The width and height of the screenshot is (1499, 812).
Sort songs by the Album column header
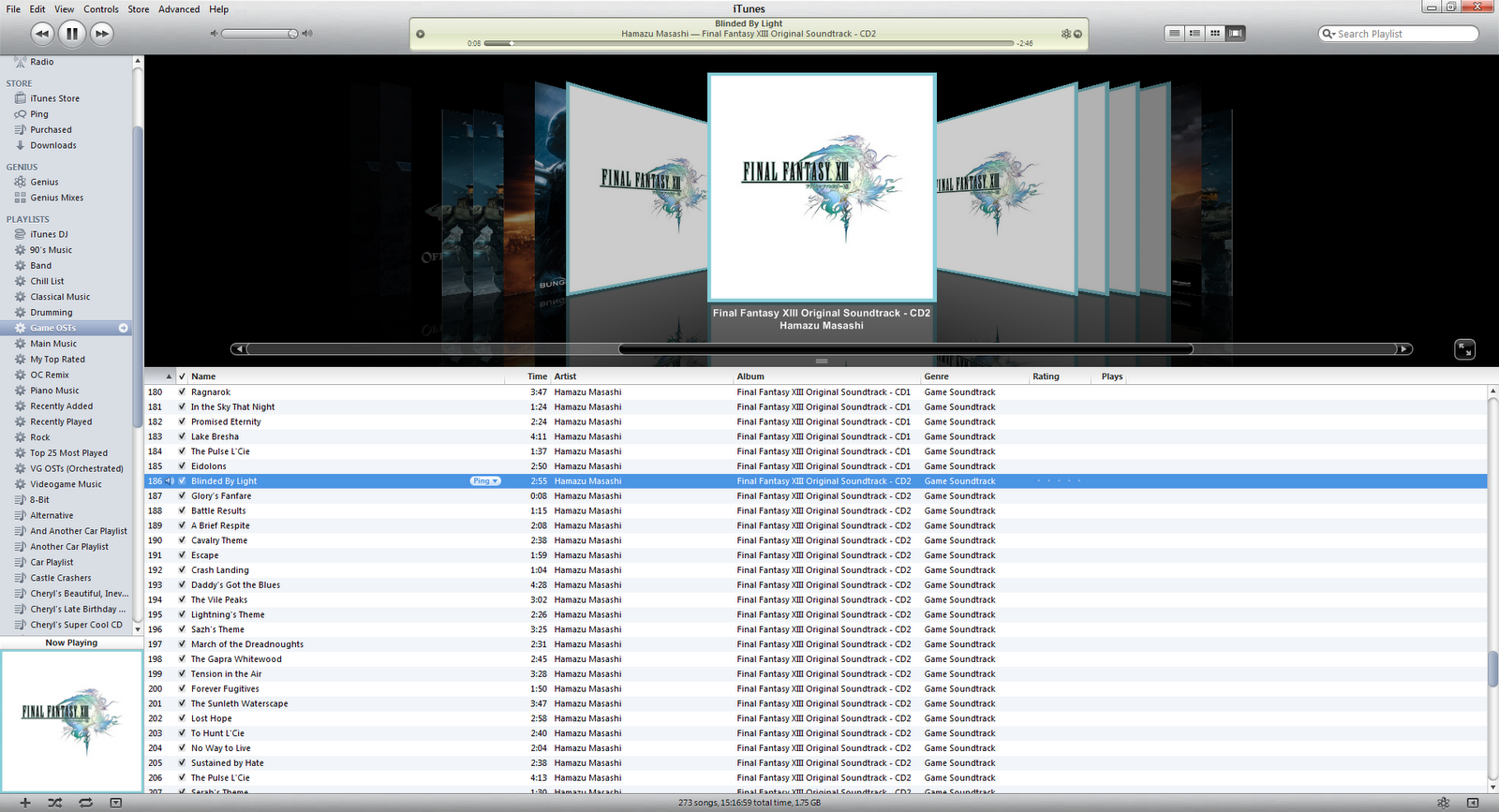click(827, 376)
